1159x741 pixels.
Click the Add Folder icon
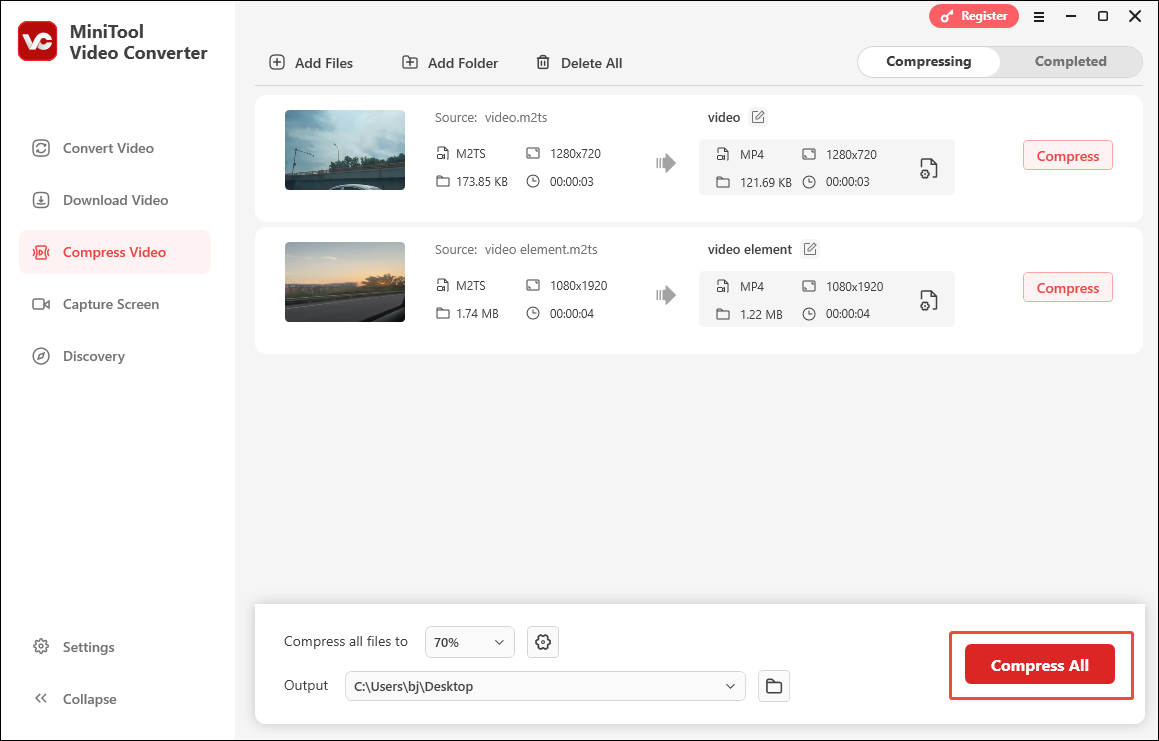pos(409,62)
